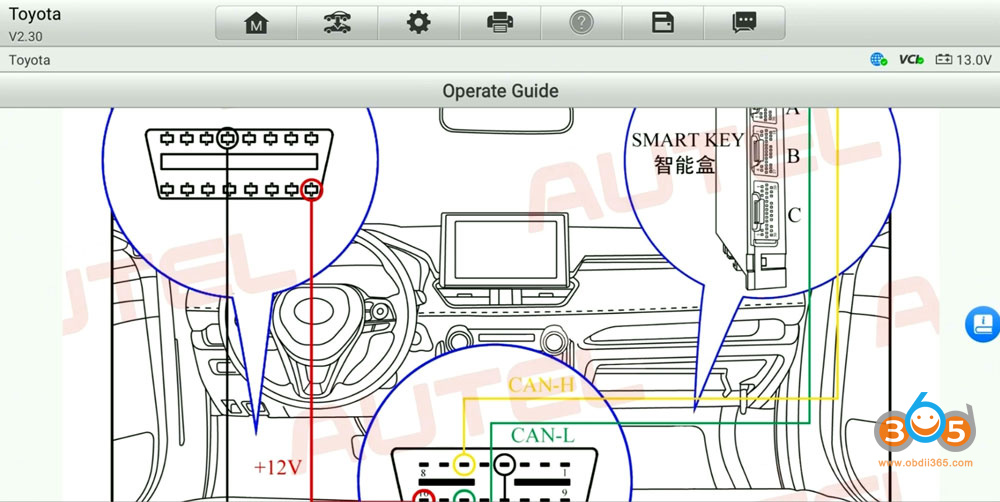Open the Home (M) main menu
The width and height of the screenshot is (1000, 502).
[256, 23]
